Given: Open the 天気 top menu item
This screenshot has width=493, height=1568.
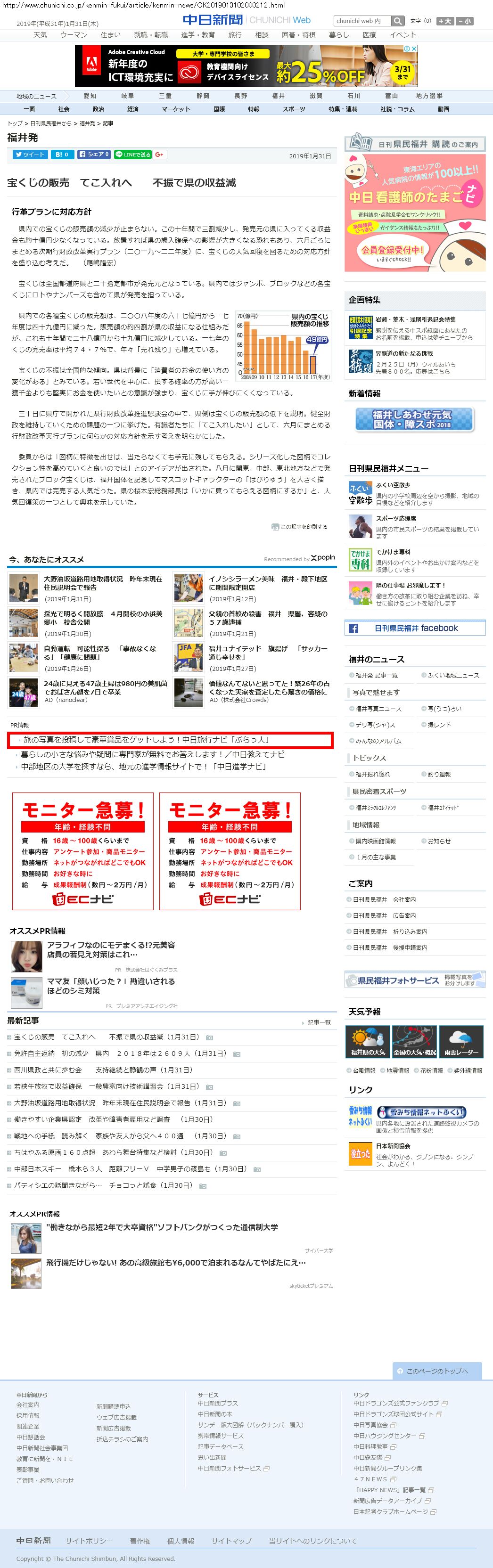Looking at the screenshot, I should (40, 35).
